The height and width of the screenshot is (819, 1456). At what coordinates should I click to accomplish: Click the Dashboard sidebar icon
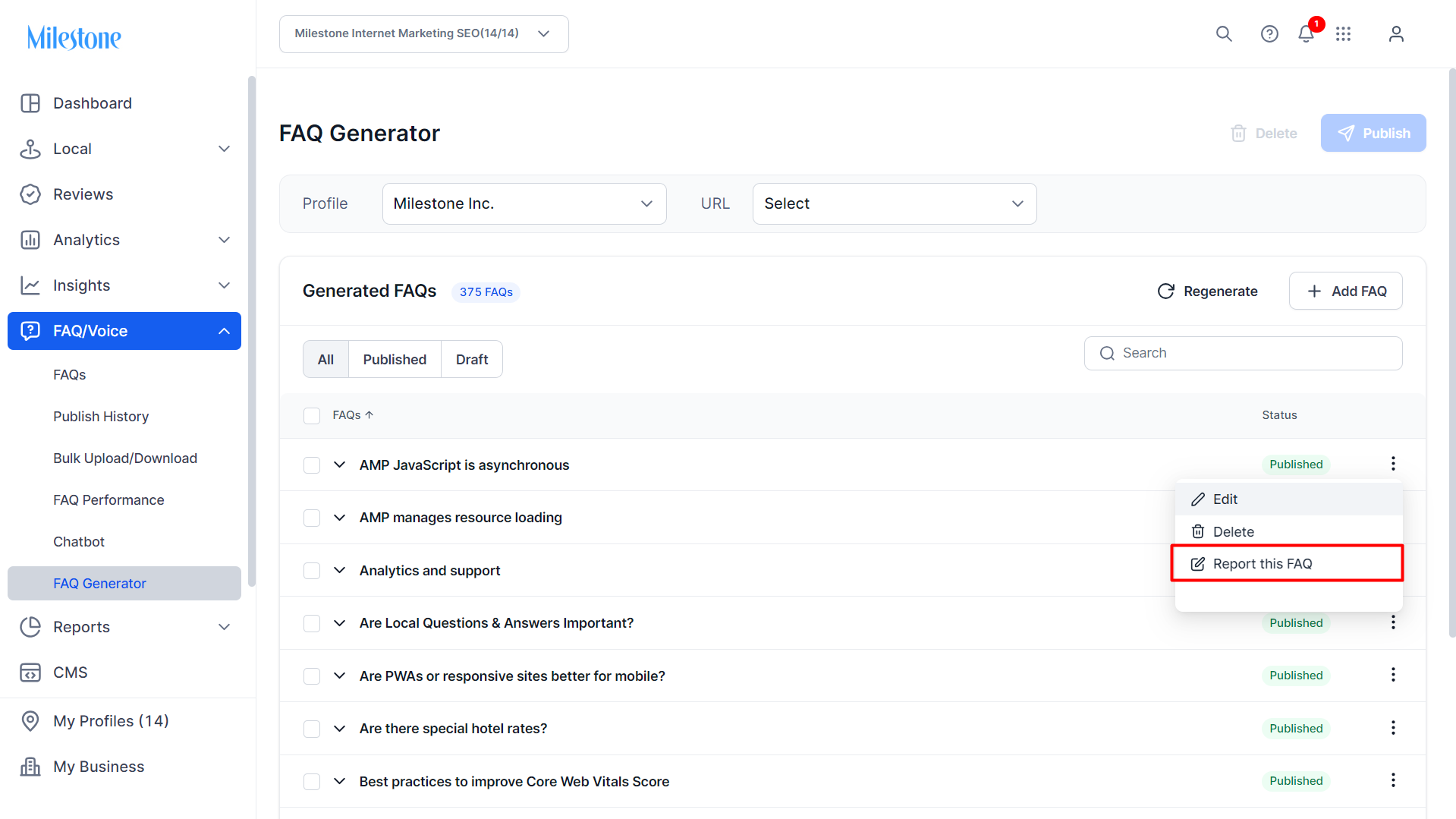click(x=30, y=103)
